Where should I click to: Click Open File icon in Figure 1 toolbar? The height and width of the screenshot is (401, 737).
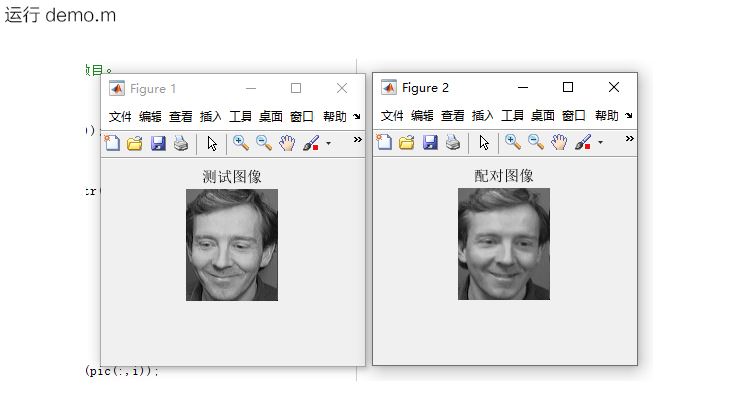[x=134, y=143]
